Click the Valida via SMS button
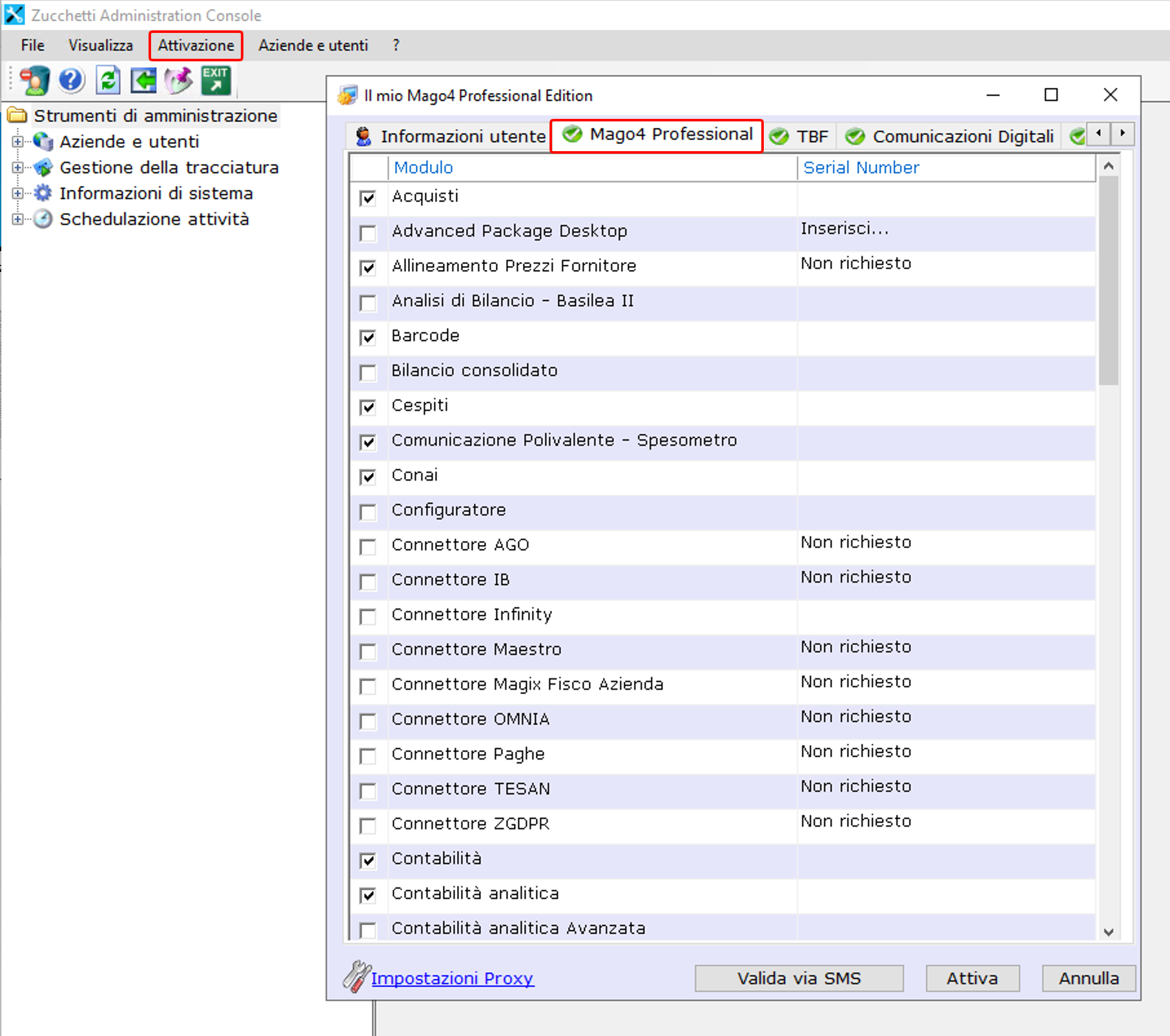Image resolution: width=1170 pixels, height=1036 pixels. 799,978
